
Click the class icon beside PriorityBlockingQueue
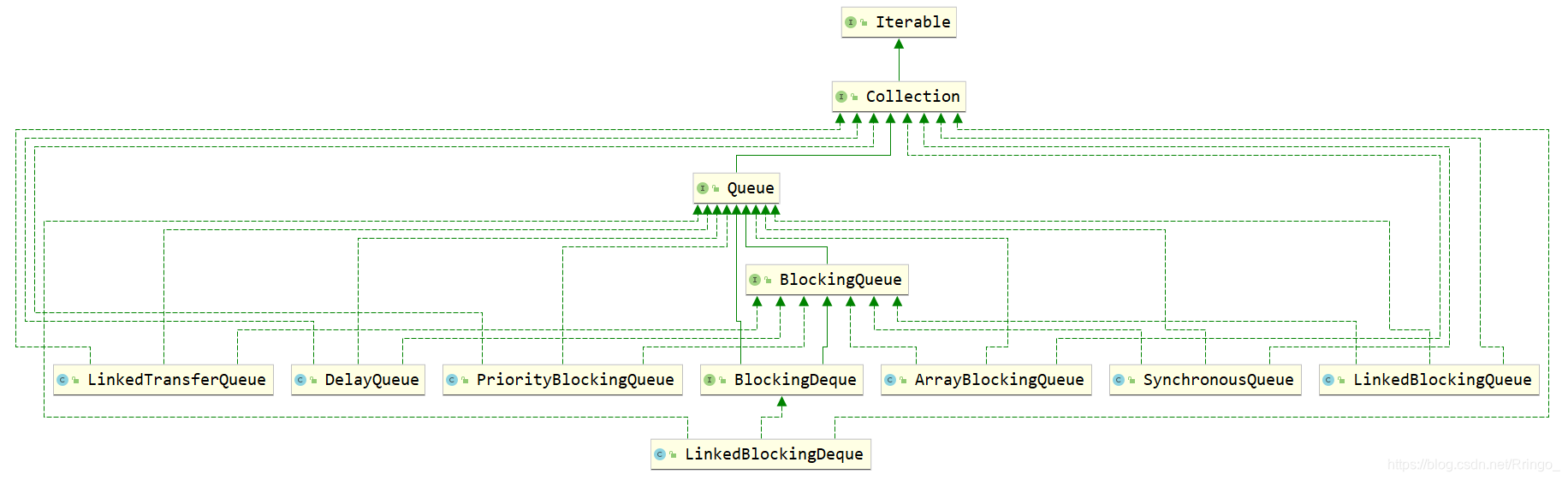tap(452, 380)
